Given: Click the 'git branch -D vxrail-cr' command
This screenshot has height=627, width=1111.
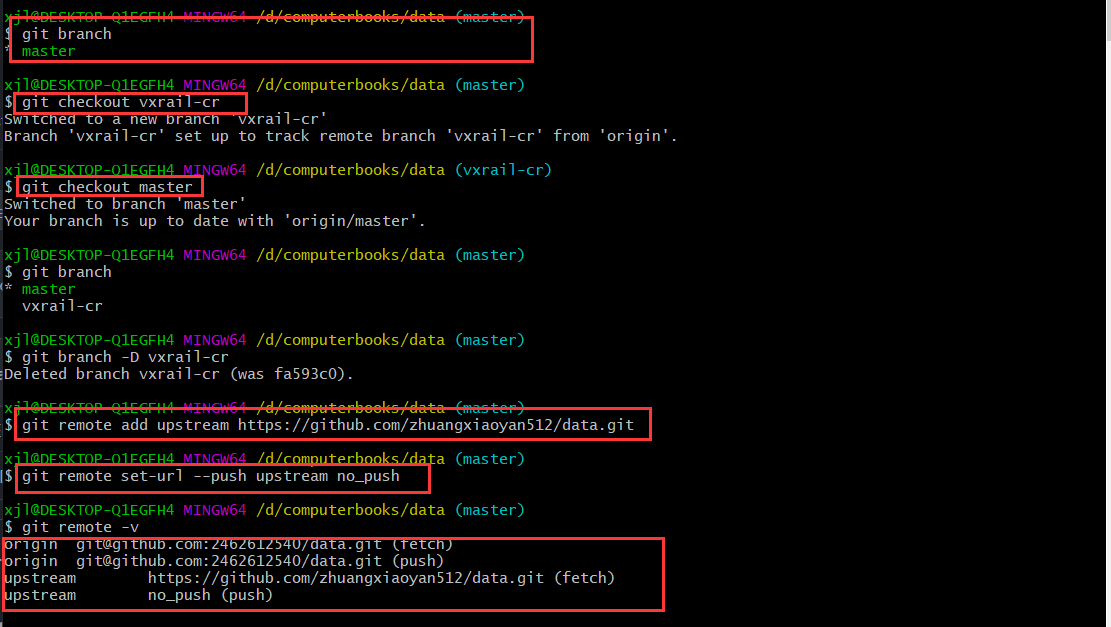Looking at the screenshot, I should click(x=125, y=357).
